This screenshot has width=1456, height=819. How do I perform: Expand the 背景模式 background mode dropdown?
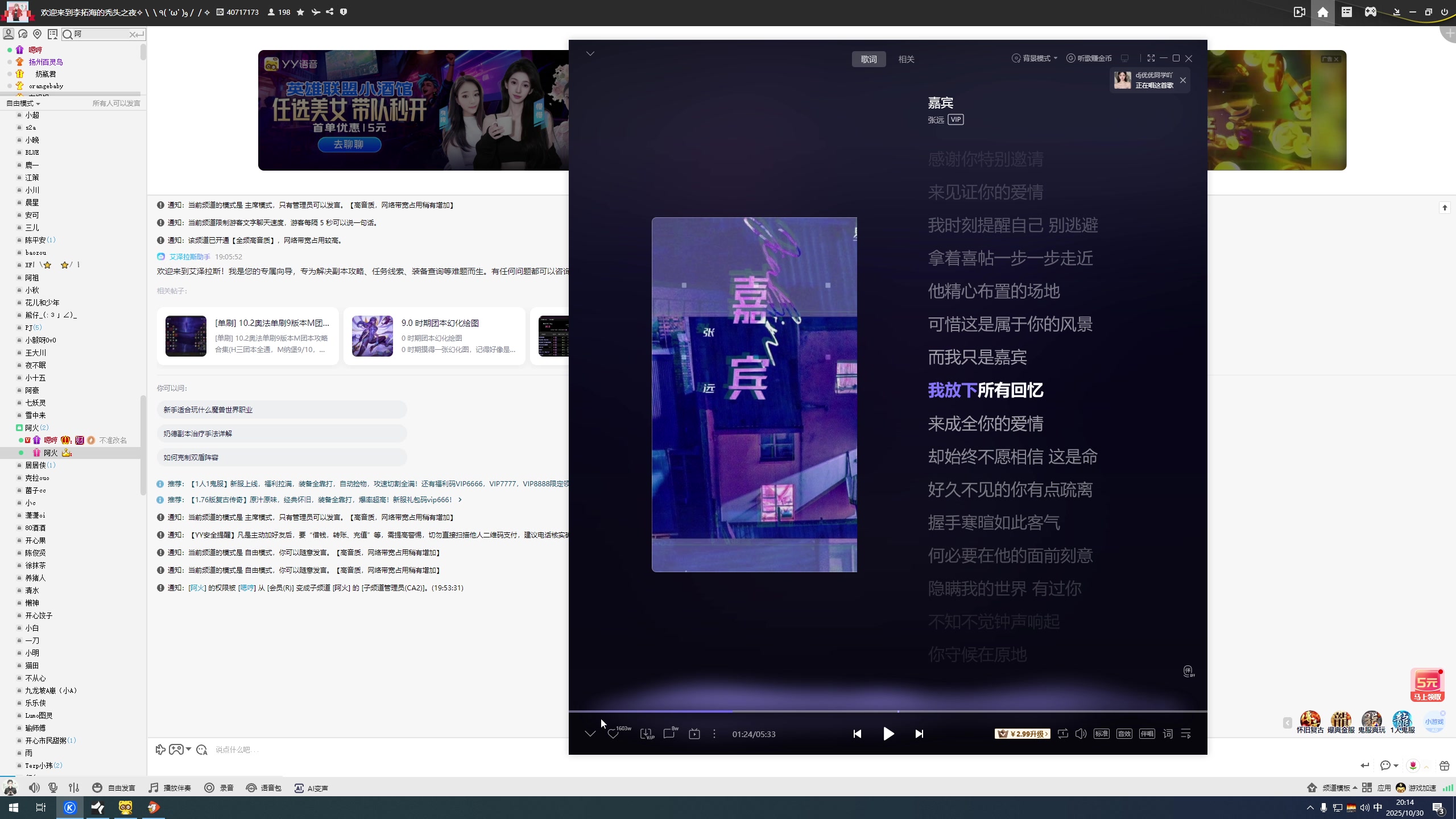(x=1035, y=58)
